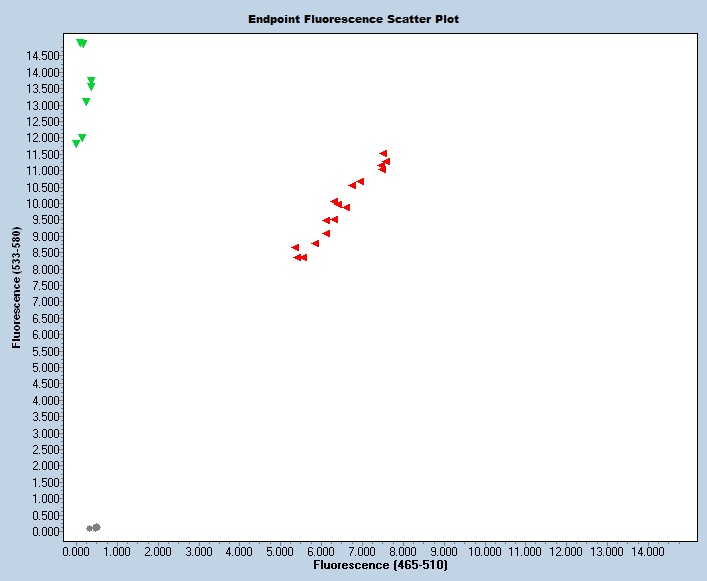Select the Fluorescence (465-510) X-axis label
The width and height of the screenshot is (707, 581).
(x=380, y=566)
